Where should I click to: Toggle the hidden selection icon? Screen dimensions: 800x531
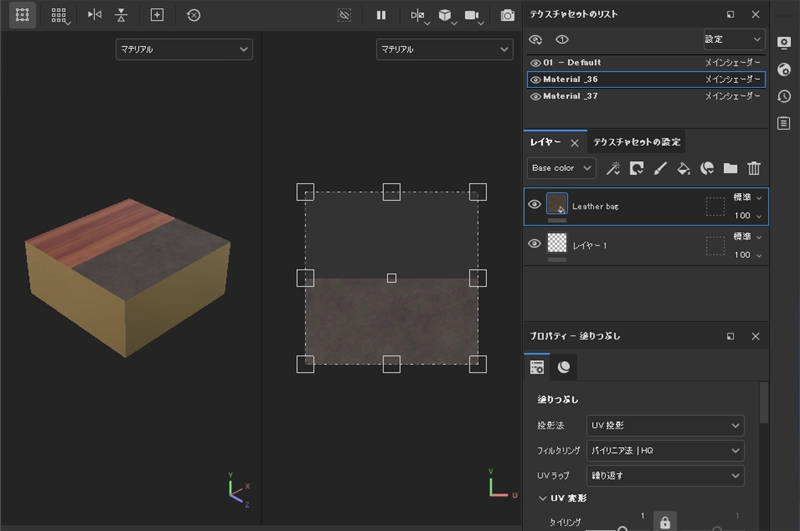pyautogui.click(x=344, y=15)
